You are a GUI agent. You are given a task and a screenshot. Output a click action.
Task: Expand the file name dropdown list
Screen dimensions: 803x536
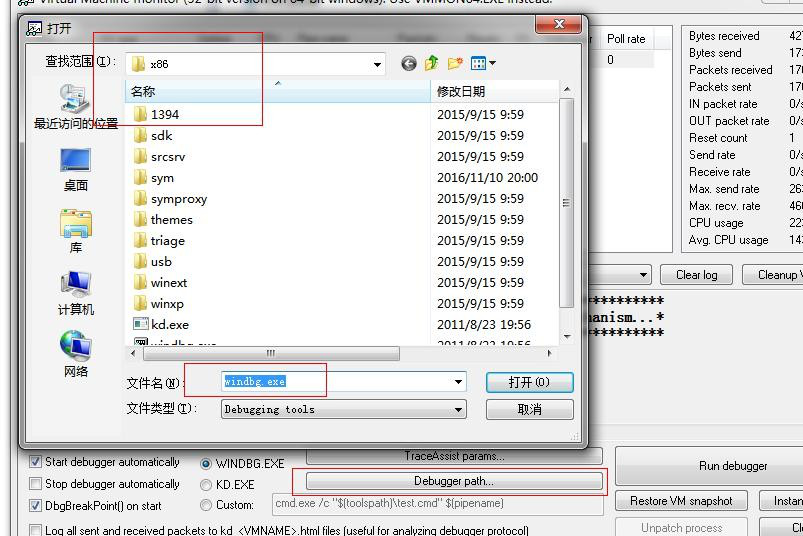[x=459, y=382]
